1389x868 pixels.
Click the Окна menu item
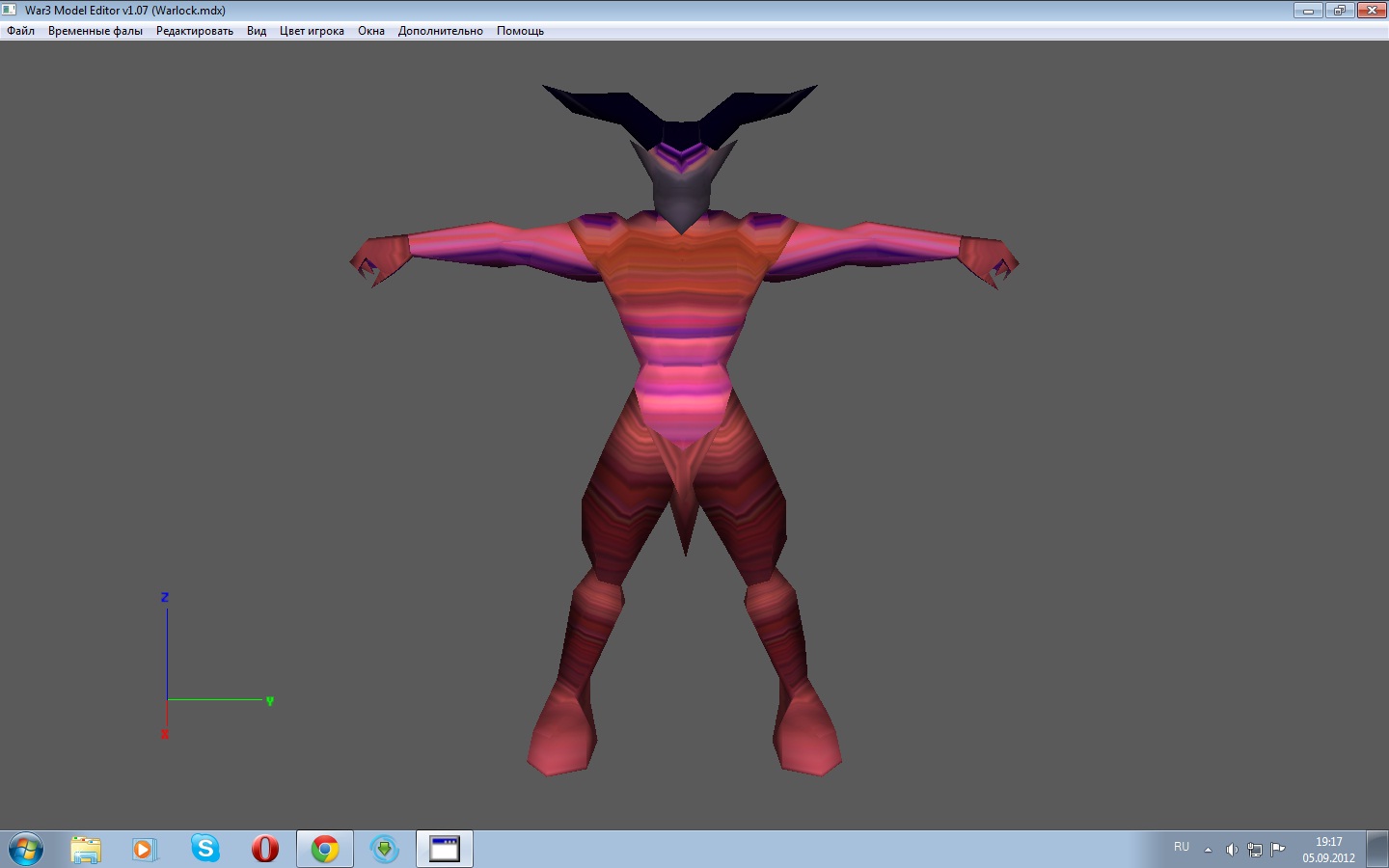[370, 31]
